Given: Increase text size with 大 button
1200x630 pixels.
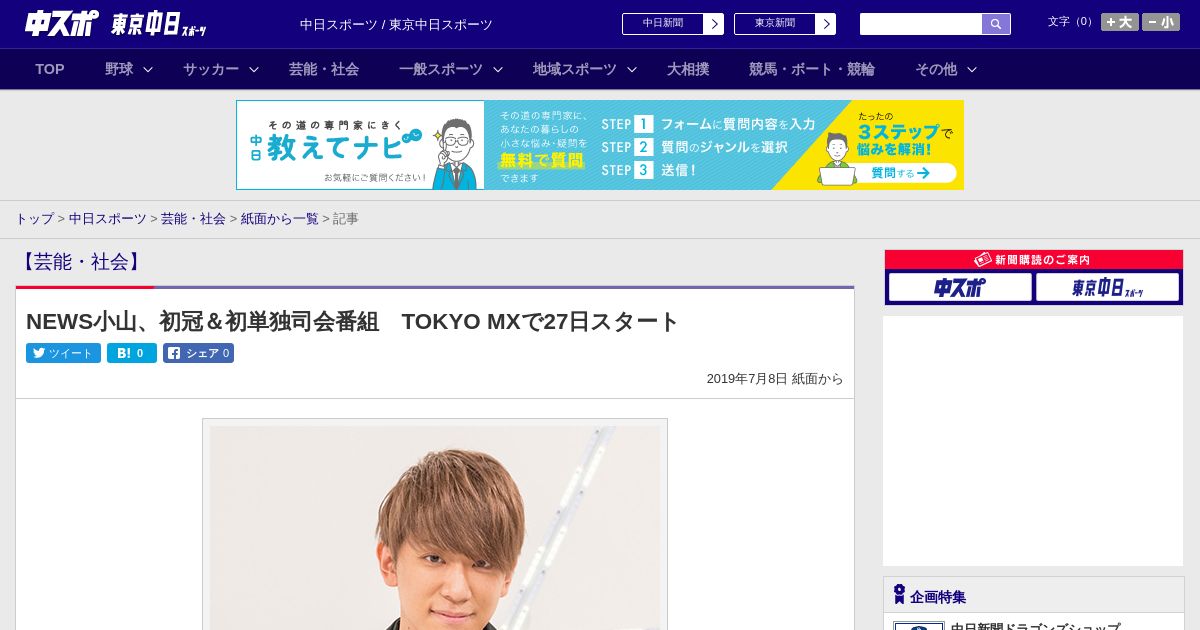Looking at the screenshot, I should [x=1119, y=22].
